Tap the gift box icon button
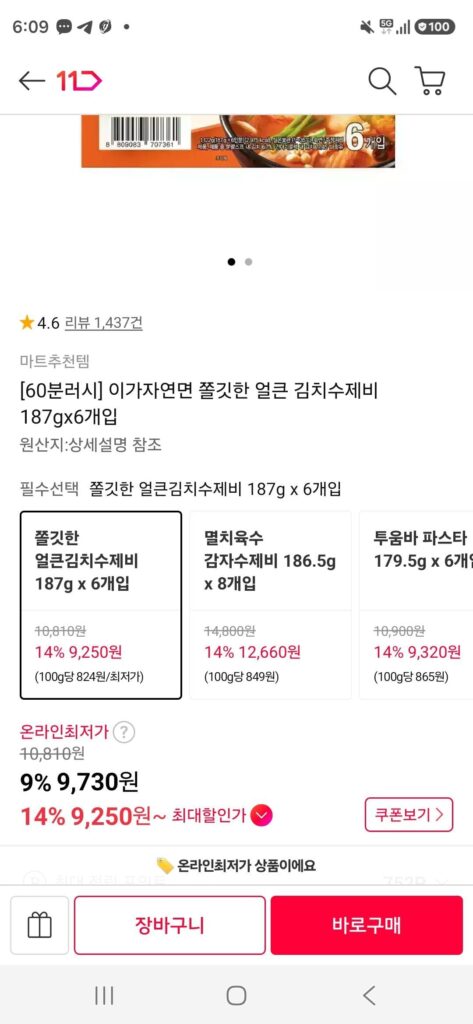Image resolution: width=473 pixels, height=1024 pixels. 39,925
